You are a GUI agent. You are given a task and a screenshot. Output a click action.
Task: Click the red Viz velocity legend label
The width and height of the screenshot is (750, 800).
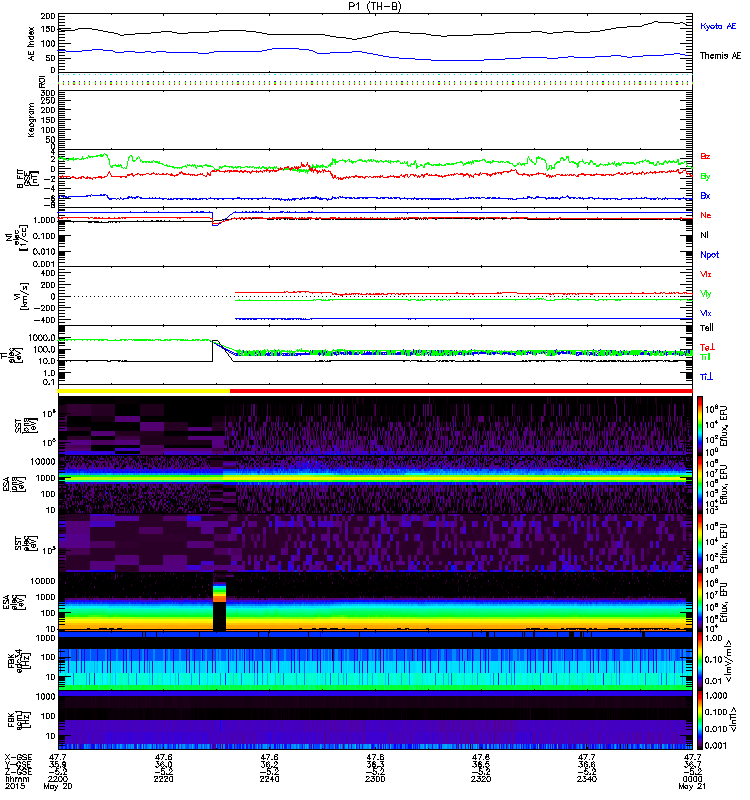pyautogui.click(x=705, y=274)
